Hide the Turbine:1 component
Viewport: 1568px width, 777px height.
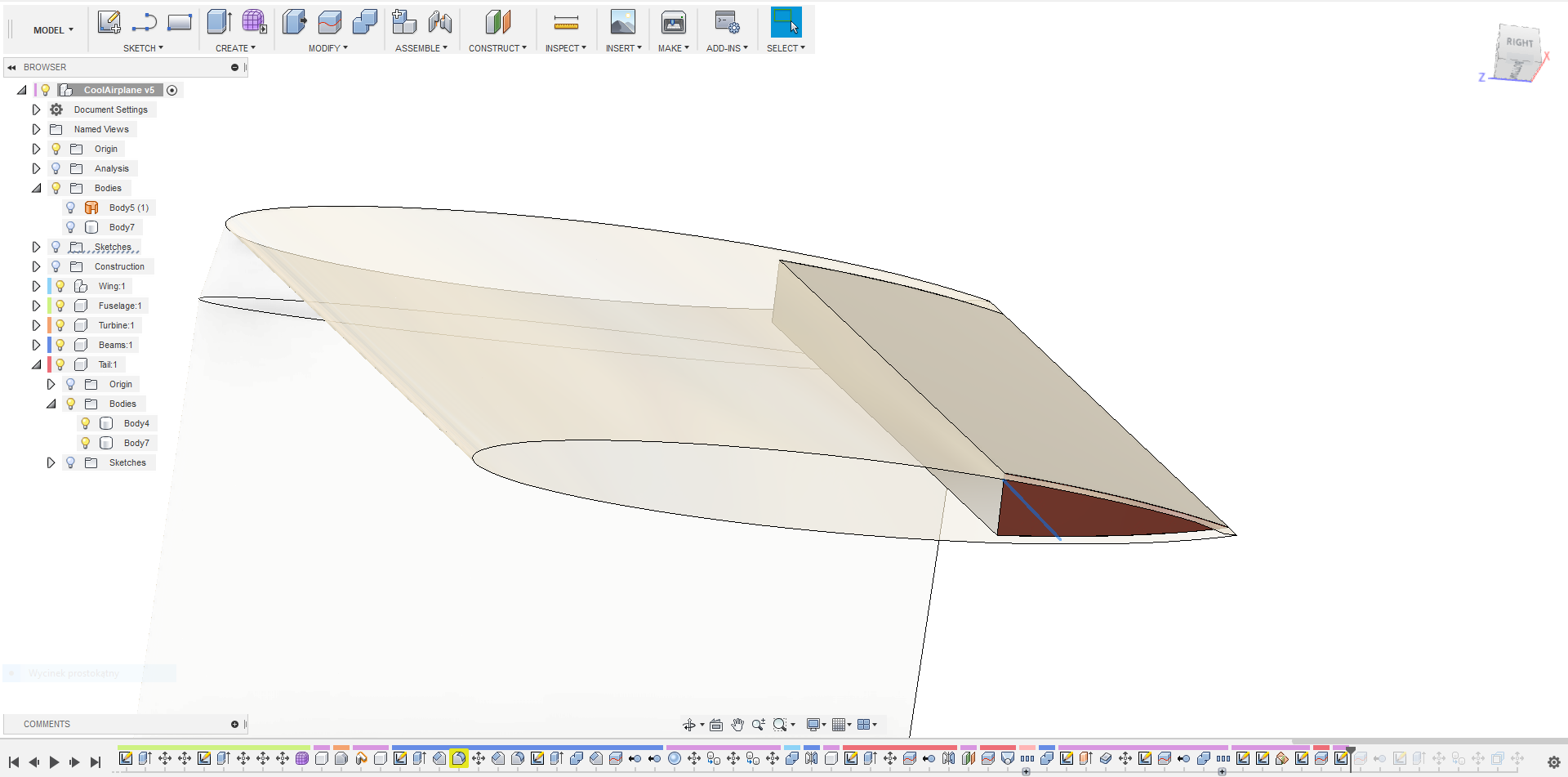(60, 325)
